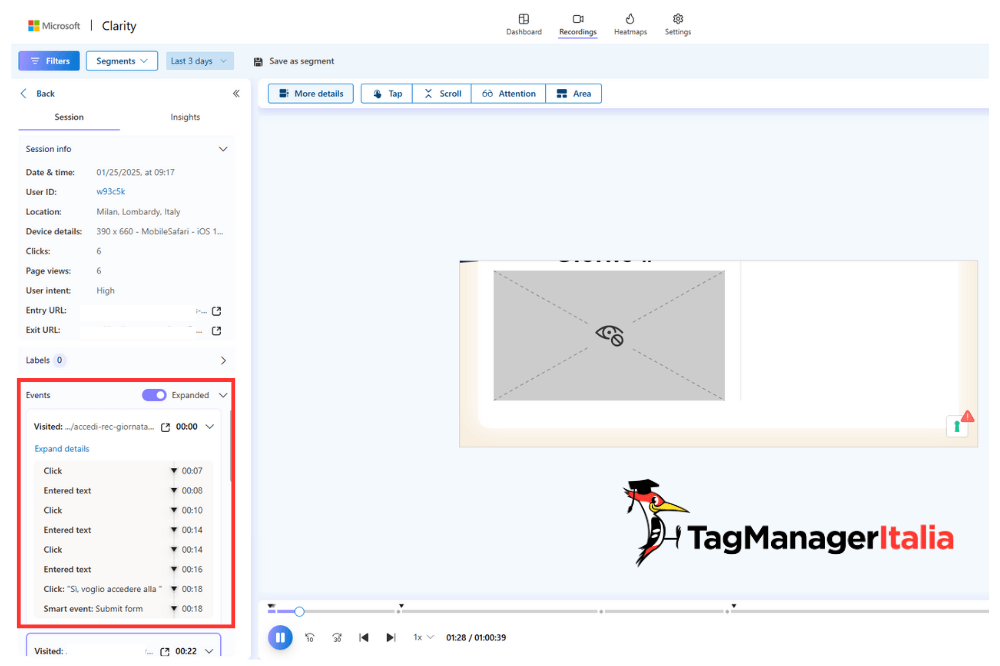Go to next page in the recording
This screenshot has width=1000, height=666.
[391, 638]
